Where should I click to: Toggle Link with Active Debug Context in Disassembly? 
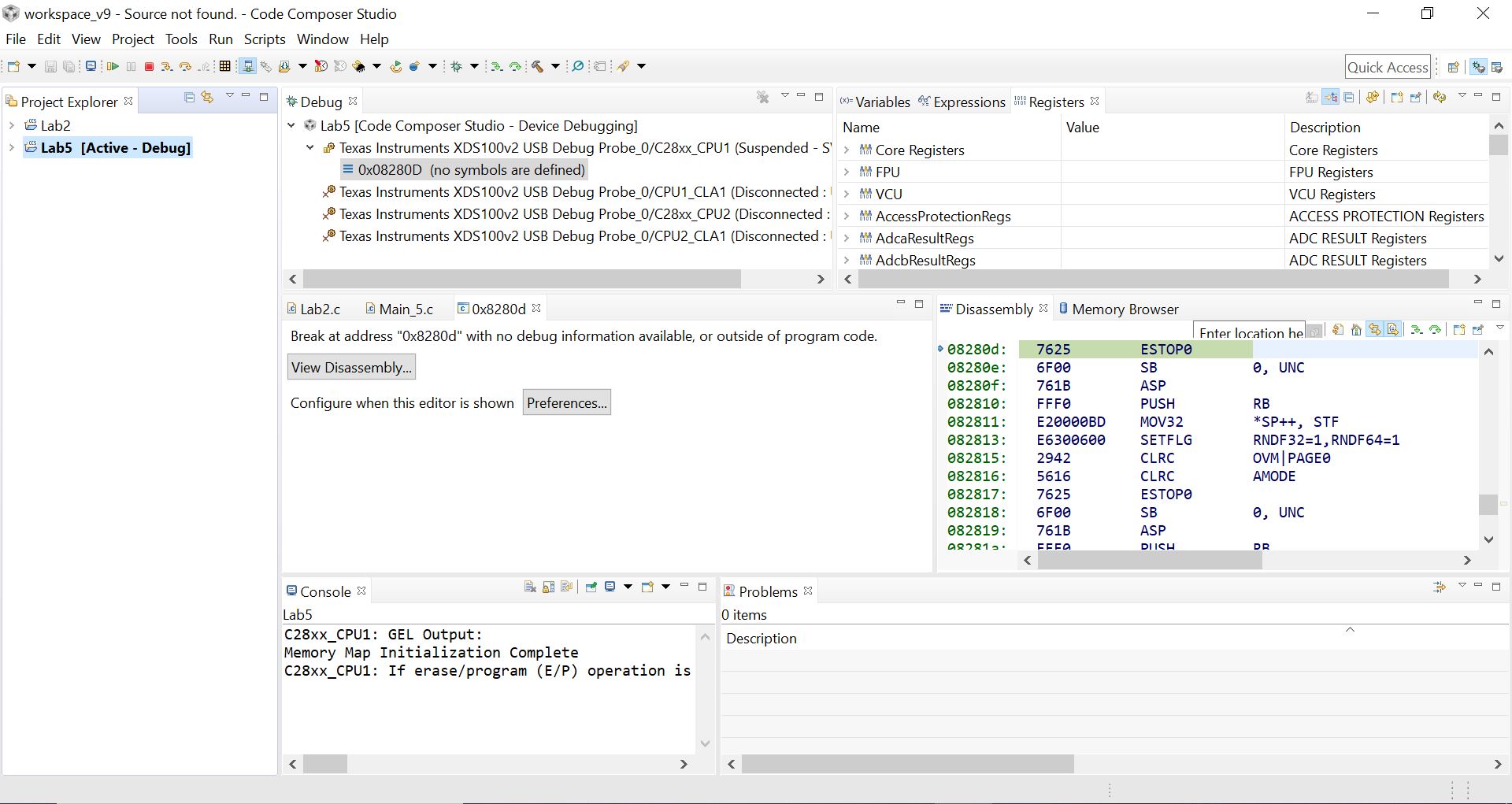[x=1374, y=330]
